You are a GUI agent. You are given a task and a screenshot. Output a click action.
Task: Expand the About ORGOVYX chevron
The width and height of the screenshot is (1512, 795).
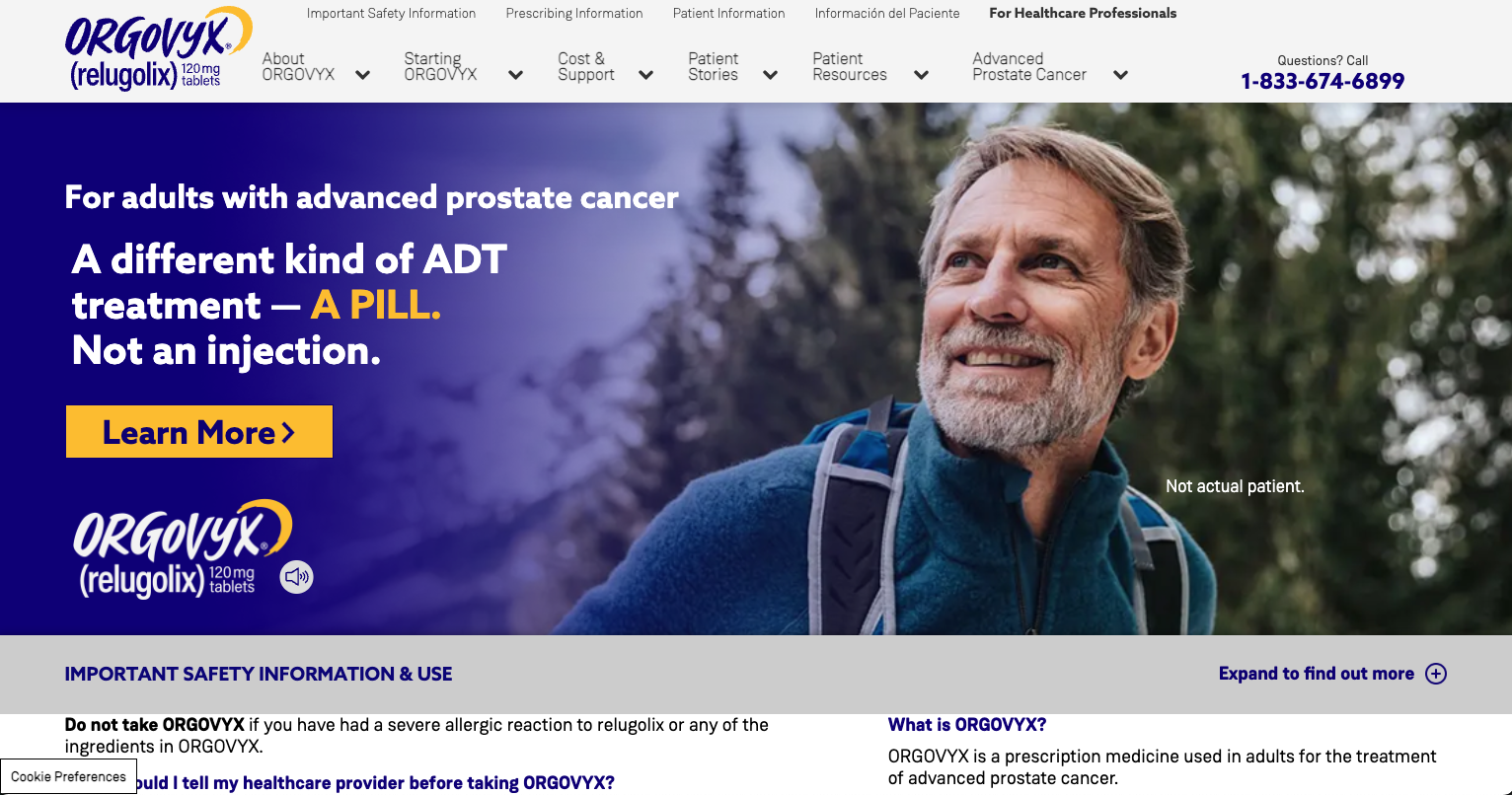[362, 75]
